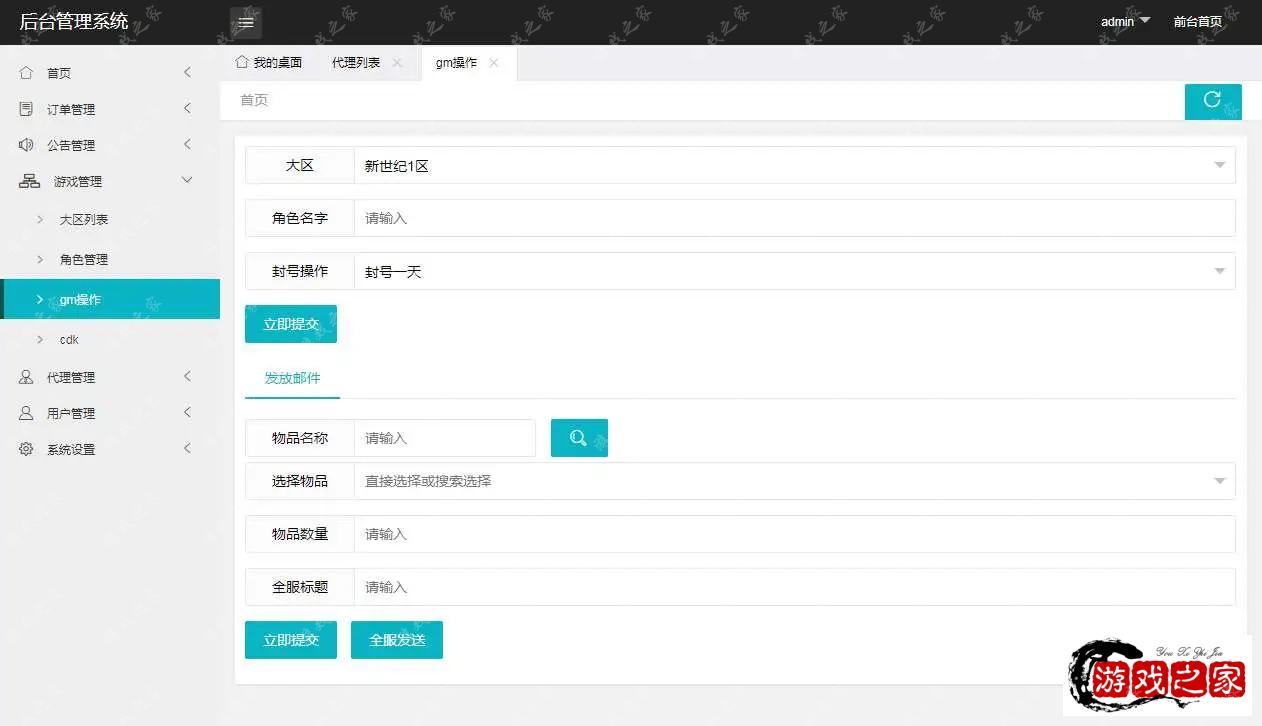Switch to the 我的桌面 tab
This screenshot has width=1262, height=726.
pos(268,61)
